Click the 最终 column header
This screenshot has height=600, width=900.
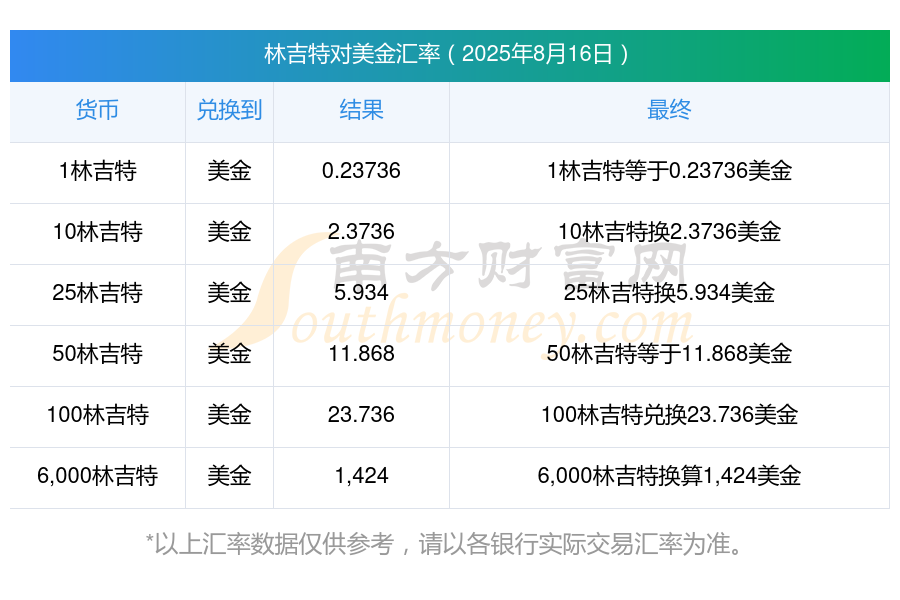669,110
